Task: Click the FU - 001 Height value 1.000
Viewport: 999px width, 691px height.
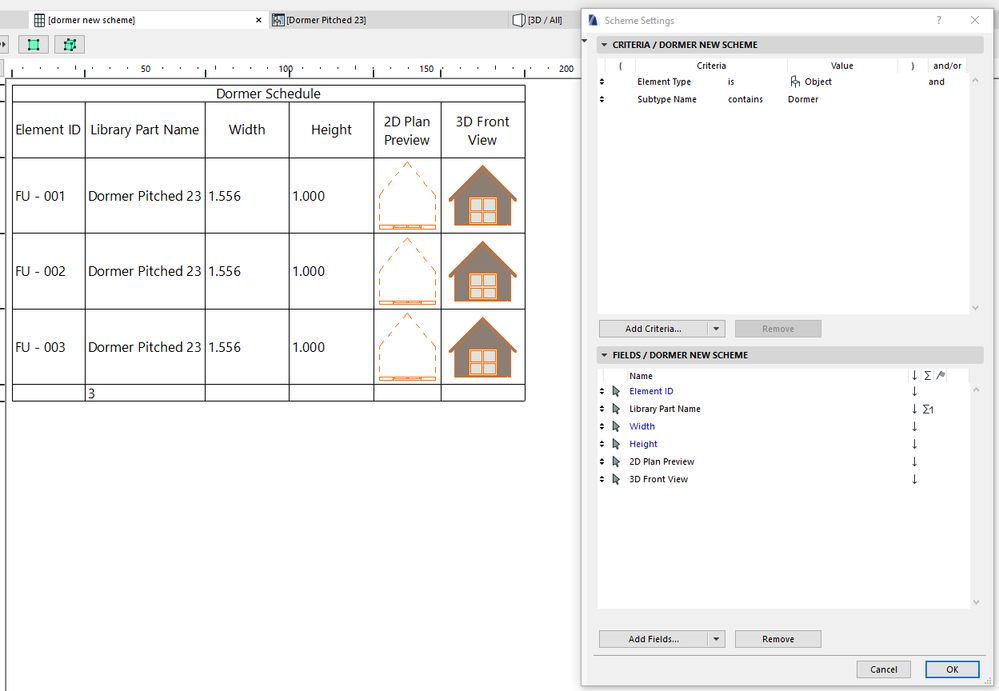Action: (x=308, y=196)
